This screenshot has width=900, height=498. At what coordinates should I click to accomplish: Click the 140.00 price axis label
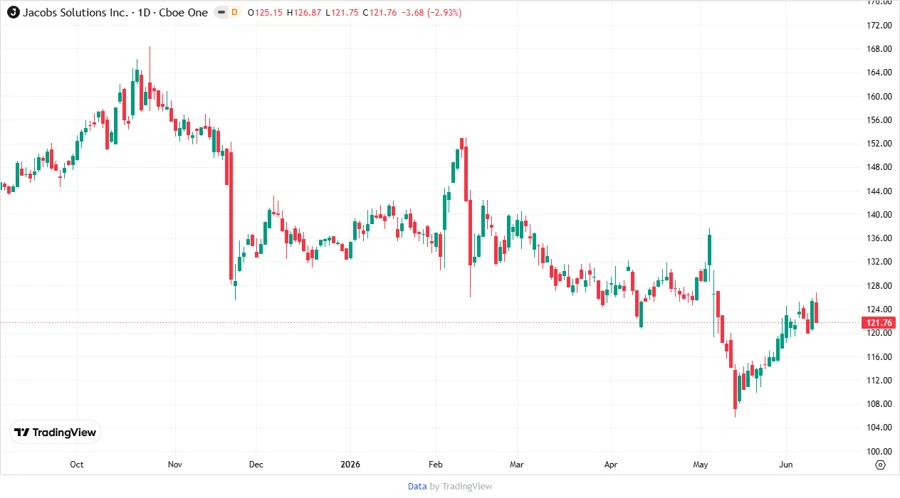tap(879, 215)
